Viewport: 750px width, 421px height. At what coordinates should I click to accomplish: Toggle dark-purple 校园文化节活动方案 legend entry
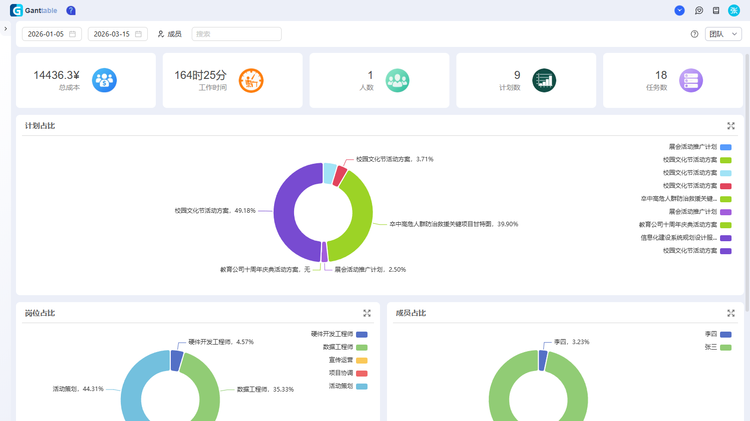tap(697, 251)
